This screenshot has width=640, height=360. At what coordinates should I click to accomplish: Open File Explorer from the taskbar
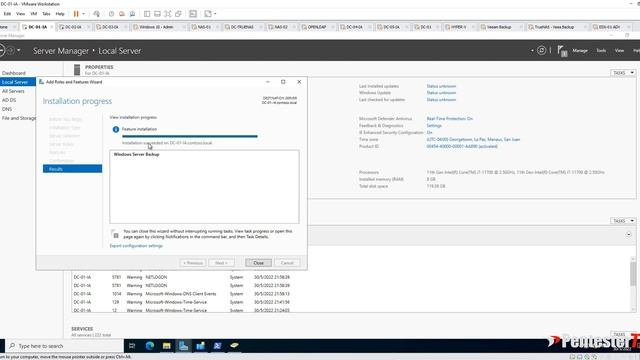click(167, 346)
